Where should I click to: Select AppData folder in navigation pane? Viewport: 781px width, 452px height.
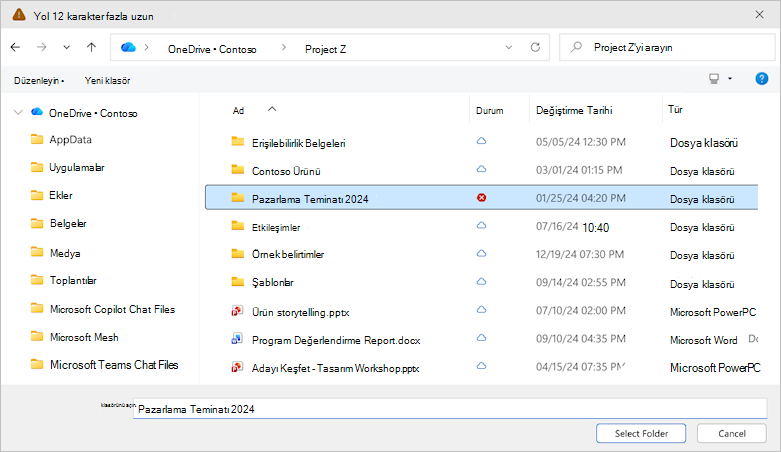70,140
